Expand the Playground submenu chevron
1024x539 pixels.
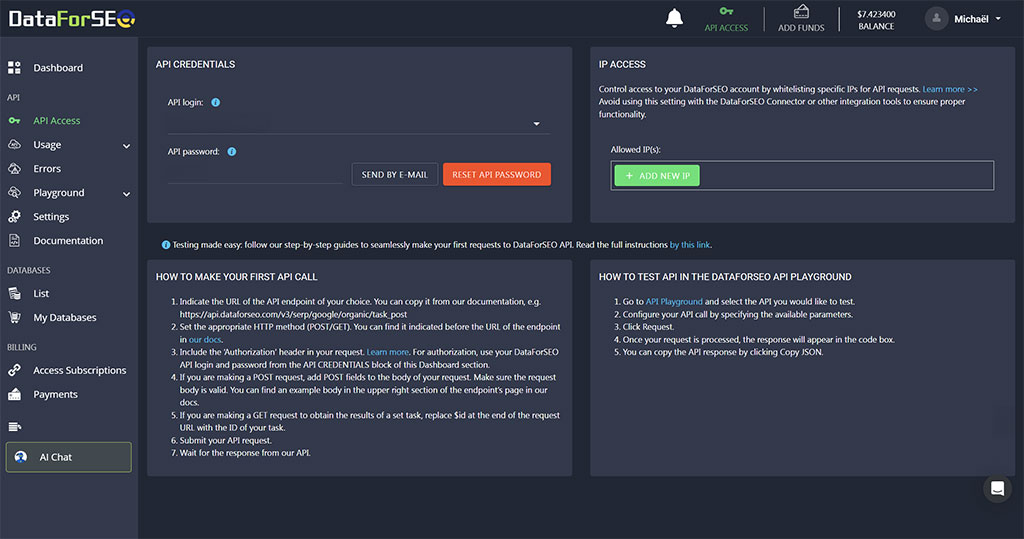point(127,194)
